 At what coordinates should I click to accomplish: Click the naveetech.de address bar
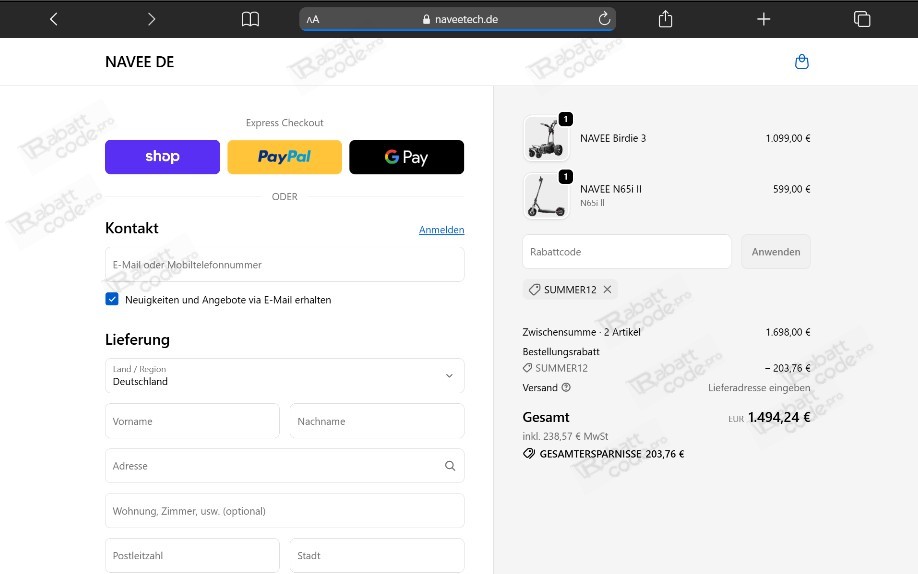pos(457,19)
